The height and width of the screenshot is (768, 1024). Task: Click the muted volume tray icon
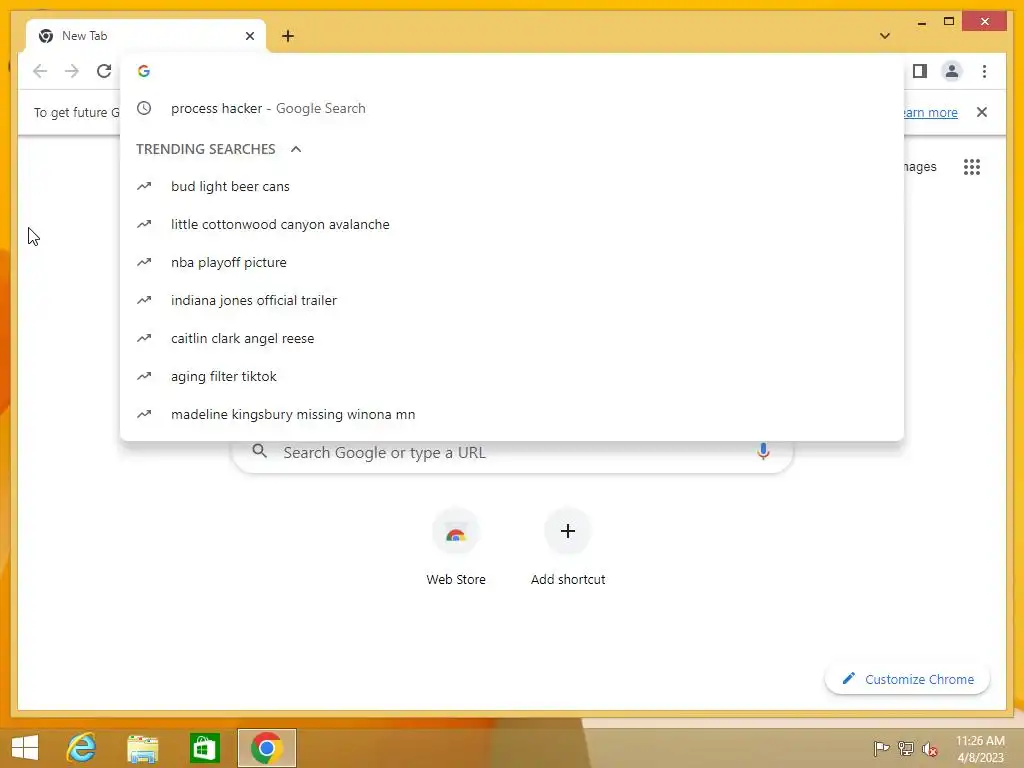[930, 748]
